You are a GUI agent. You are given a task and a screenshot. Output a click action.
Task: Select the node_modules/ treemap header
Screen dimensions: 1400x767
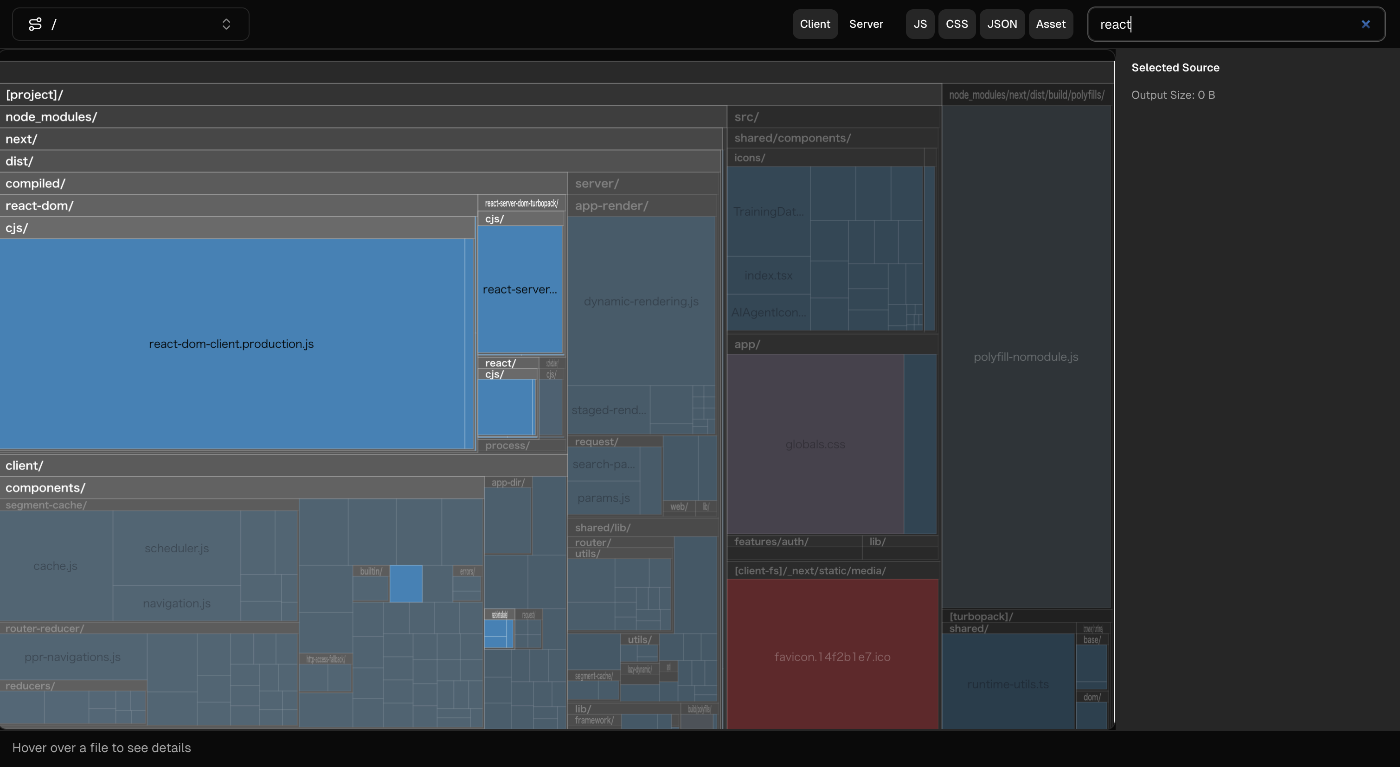362,117
